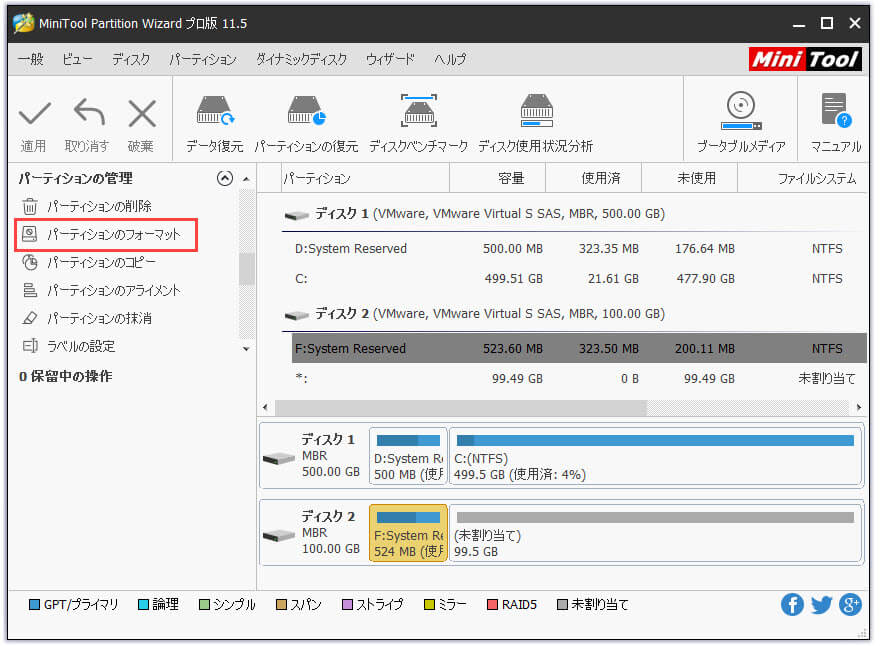Click the label icon beside ラベルの設定
Viewport: 888px width, 646px height.
[x=30, y=345]
